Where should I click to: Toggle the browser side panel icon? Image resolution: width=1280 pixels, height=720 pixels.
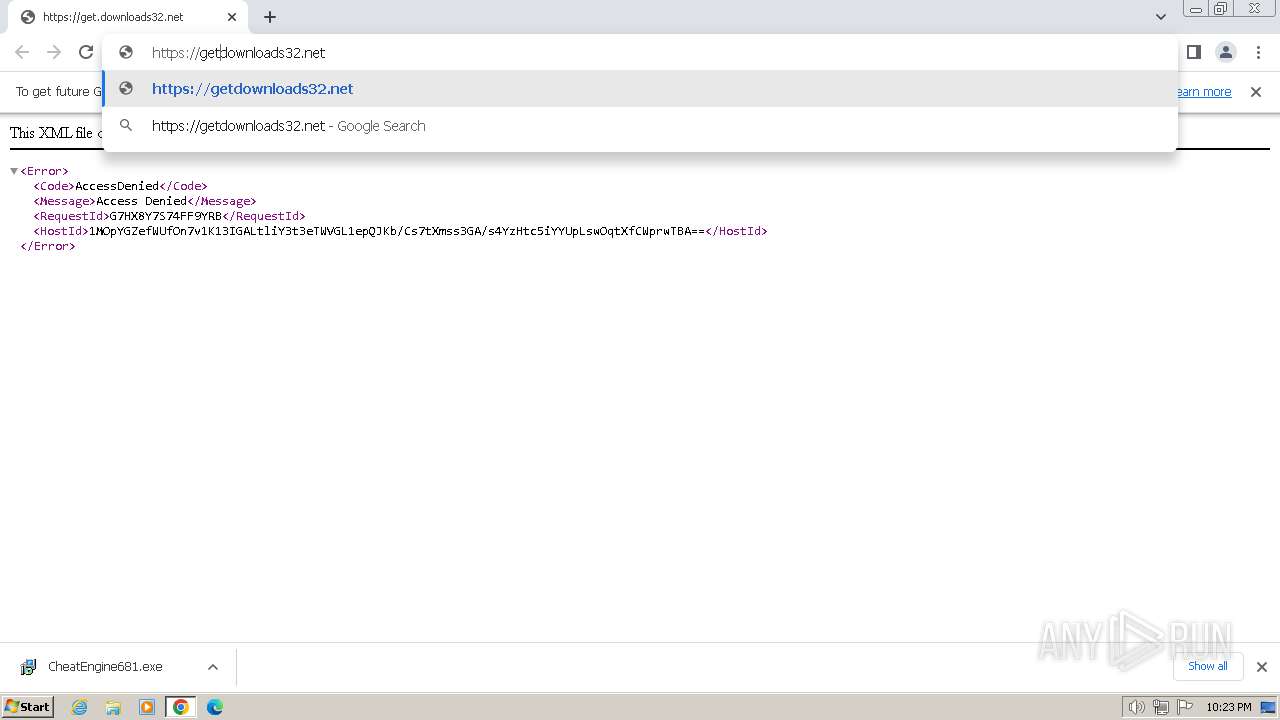click(x=1193, y=52)
